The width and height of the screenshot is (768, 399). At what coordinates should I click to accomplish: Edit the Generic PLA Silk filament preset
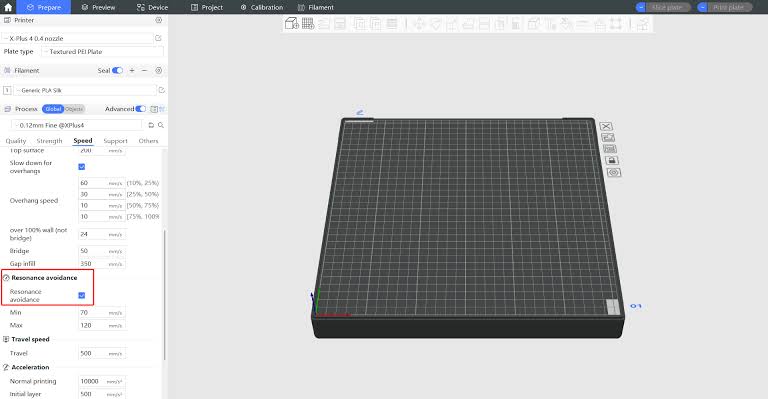[x=162, y=90]
